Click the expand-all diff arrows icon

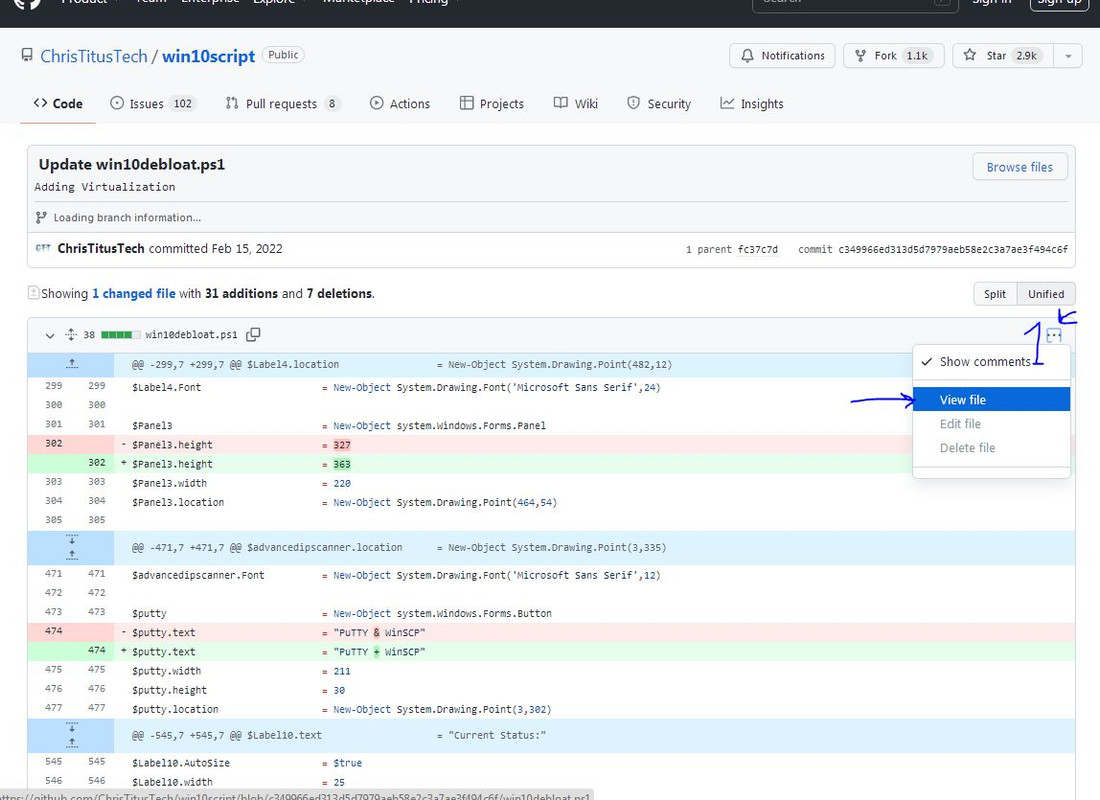click(x=71, y=335)
